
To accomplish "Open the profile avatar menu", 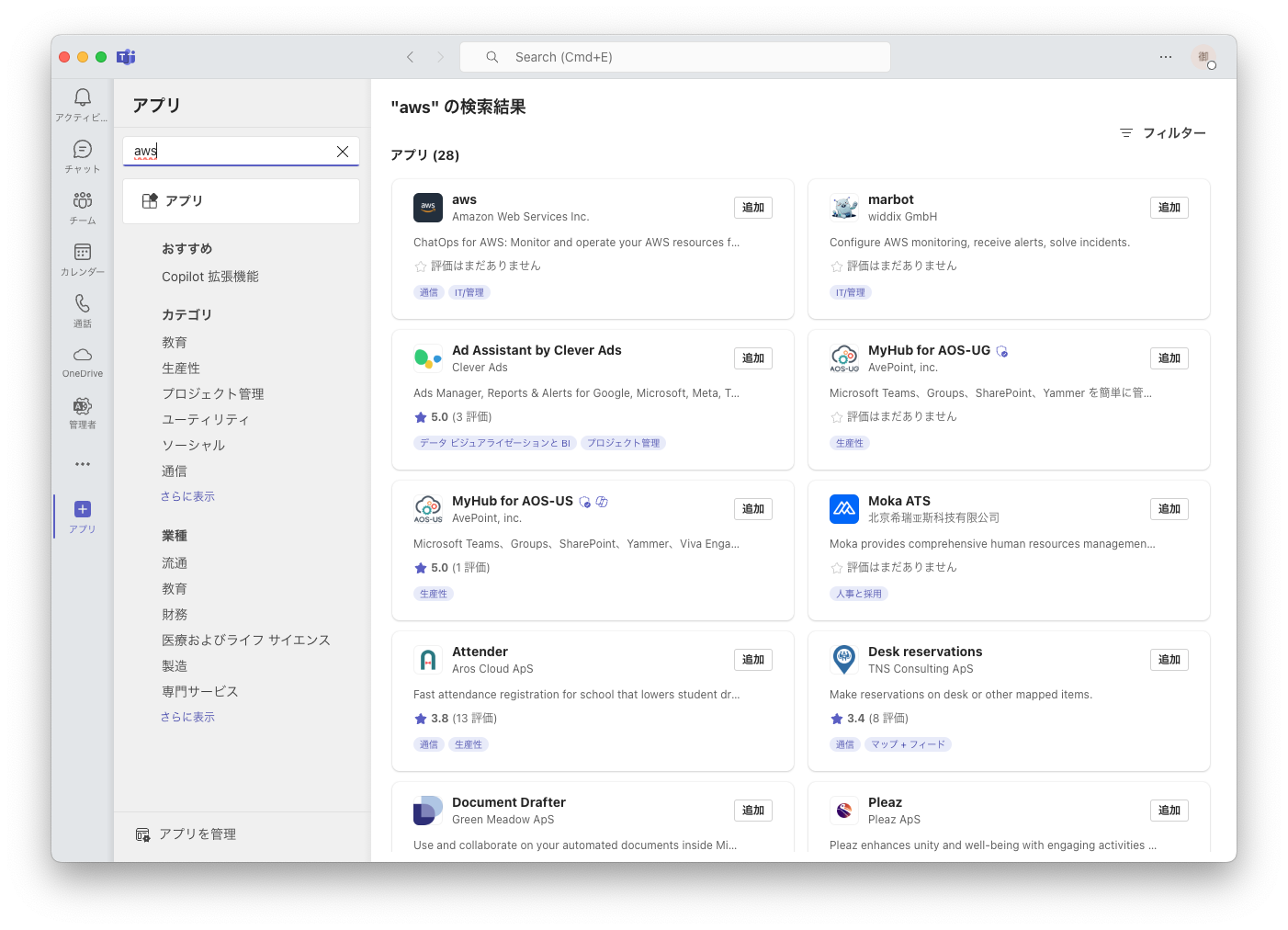I will (1203, 57).
